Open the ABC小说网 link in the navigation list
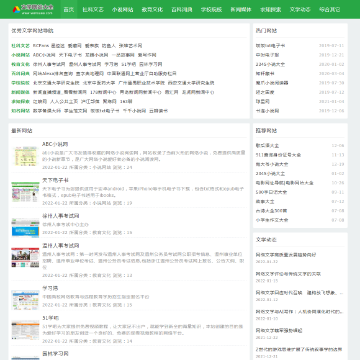The image size is (360, 360). [44, 55]
